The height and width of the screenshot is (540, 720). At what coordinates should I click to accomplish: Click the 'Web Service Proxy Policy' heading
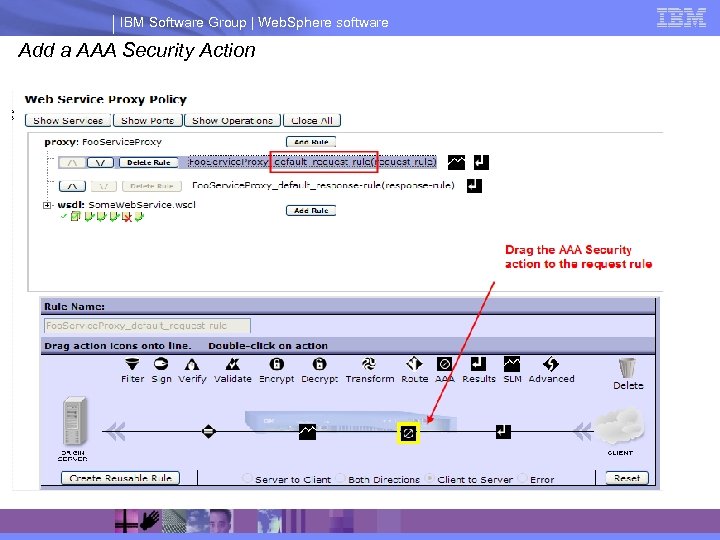(106, 99)
